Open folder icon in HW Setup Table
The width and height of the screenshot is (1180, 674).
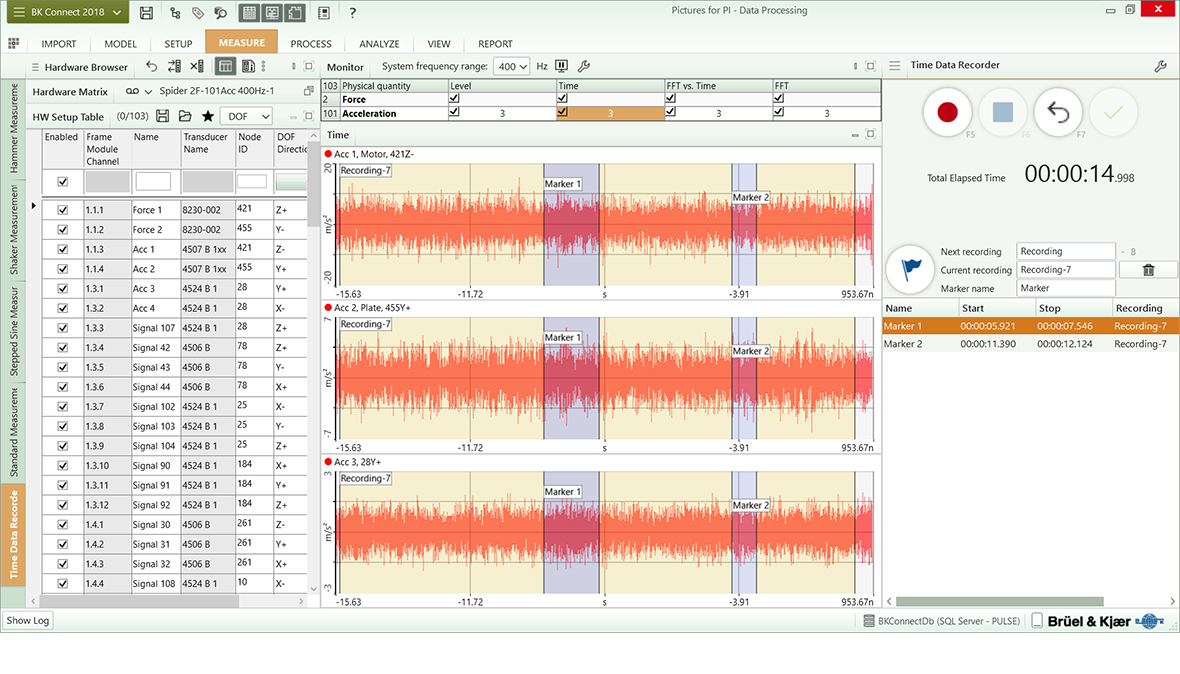(185, 117)
